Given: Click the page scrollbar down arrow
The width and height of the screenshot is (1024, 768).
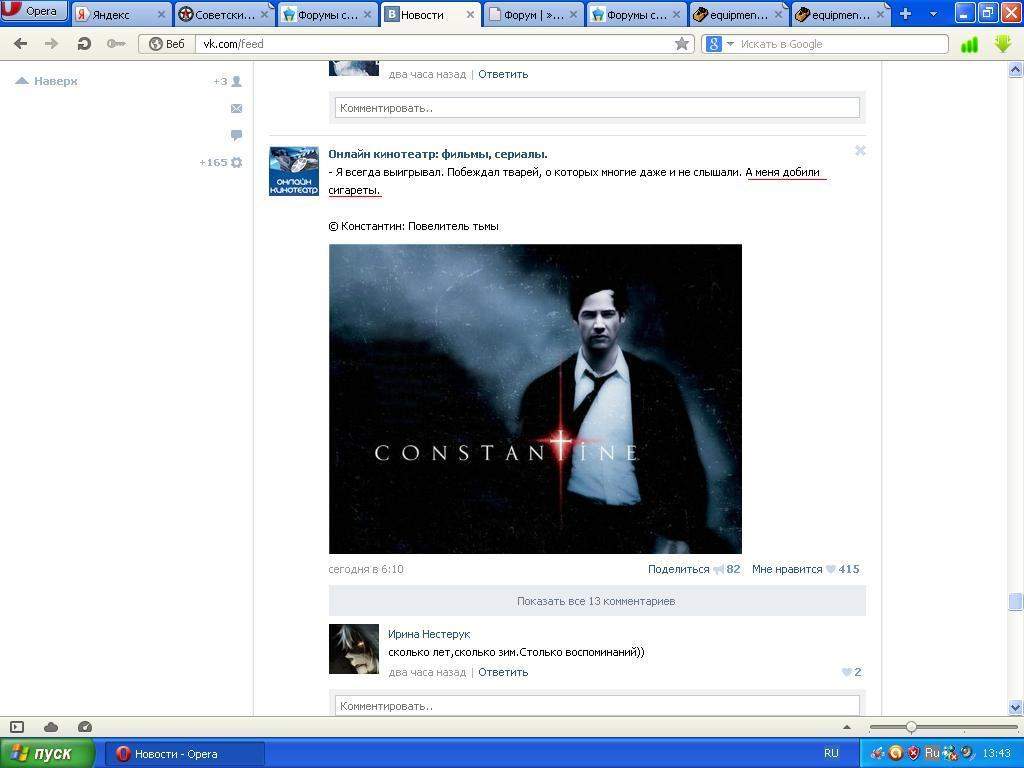Looking at the screenshot, I should coord(1016,707).
